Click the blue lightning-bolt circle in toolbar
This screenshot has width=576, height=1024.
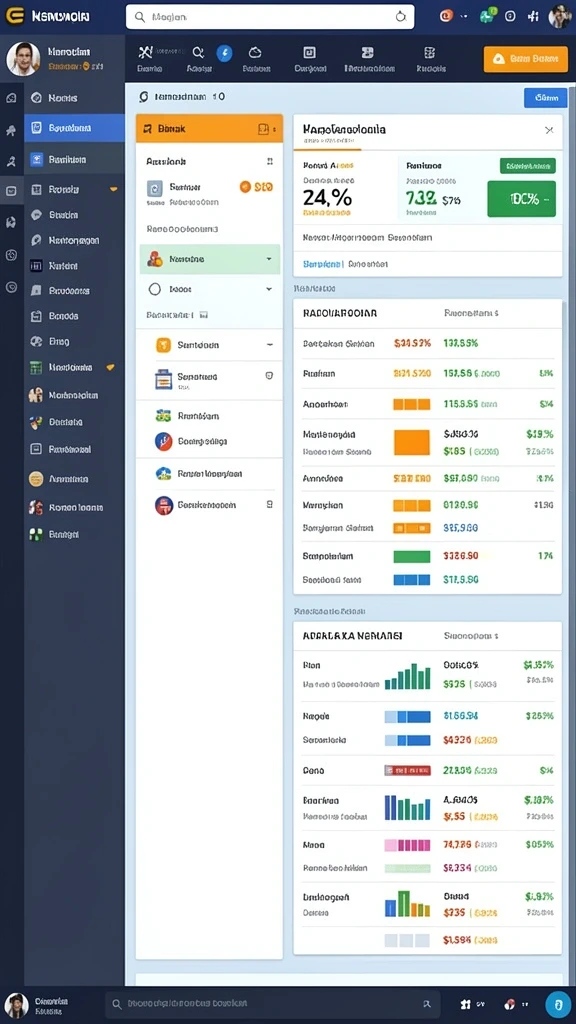click(x=223, y=53)
